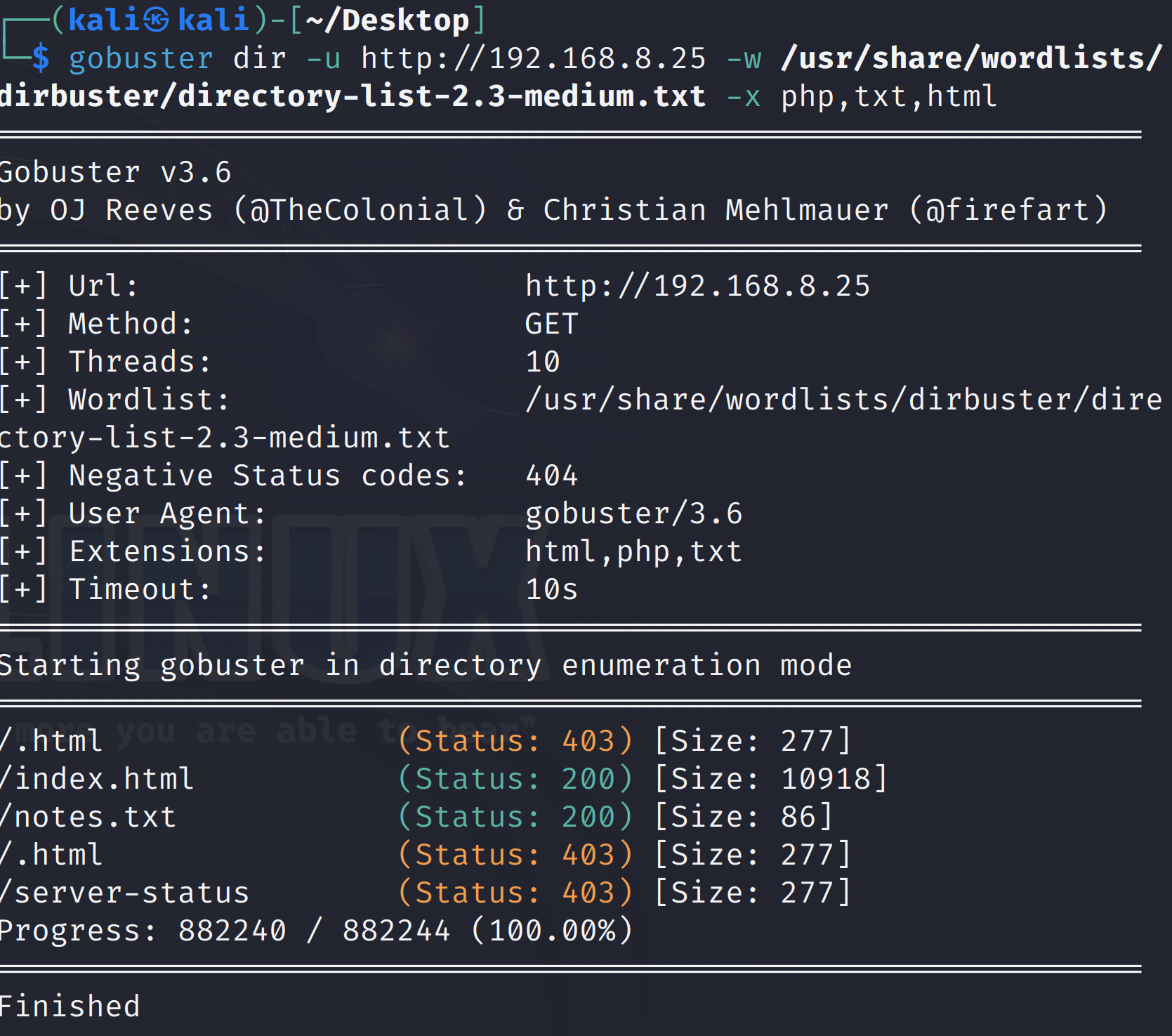Image resolution: width=1172 pixels, height=1036 pixels.
Task: Click the '/notes.txt' result path
Action: (88, 817)
